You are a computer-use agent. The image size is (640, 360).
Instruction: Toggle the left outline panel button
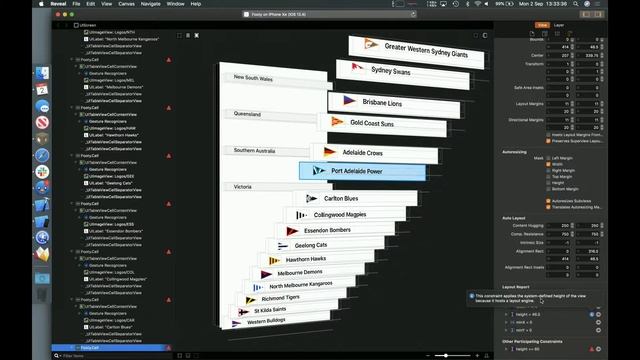(587, 14)
